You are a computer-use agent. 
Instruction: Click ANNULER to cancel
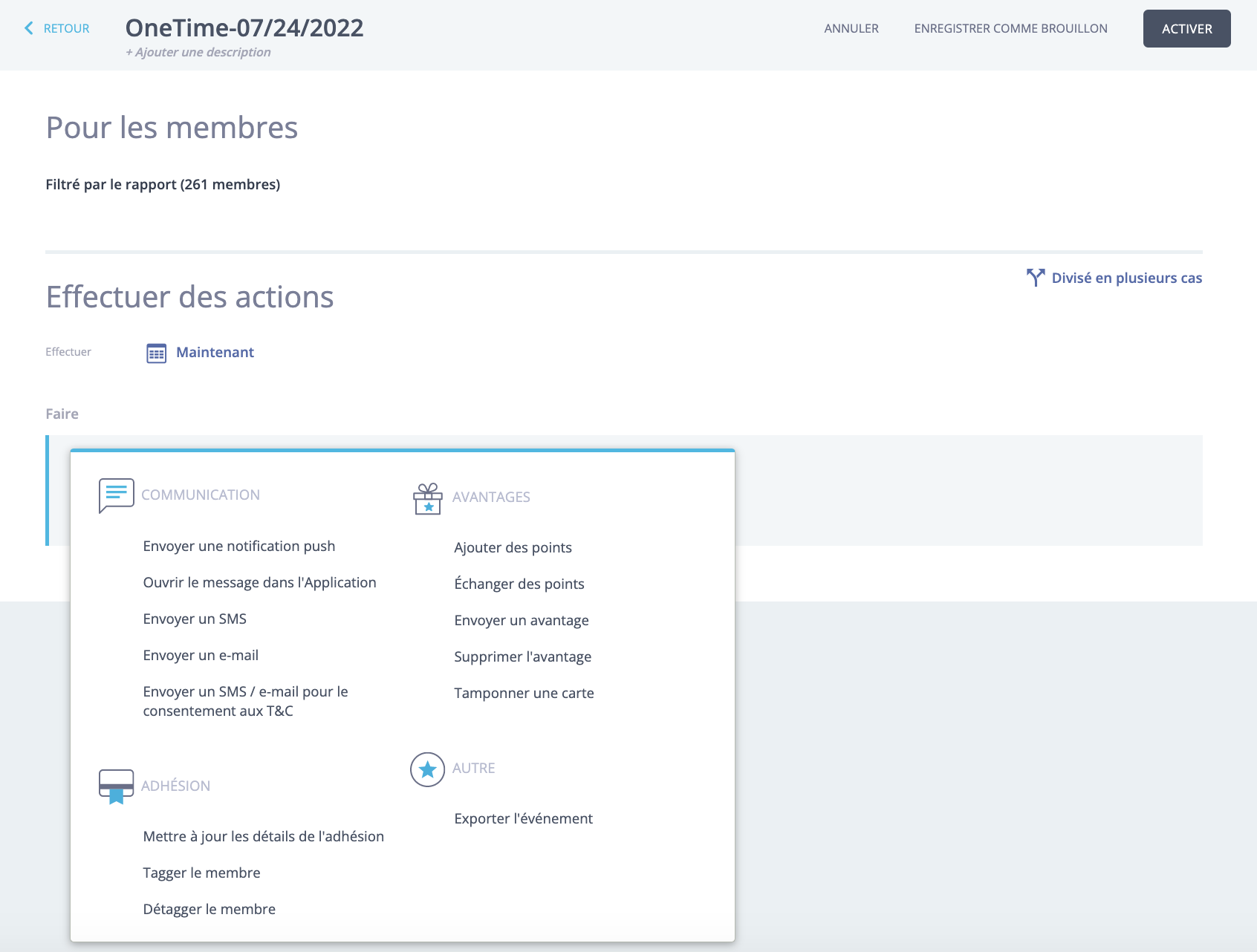pos(851,28)
